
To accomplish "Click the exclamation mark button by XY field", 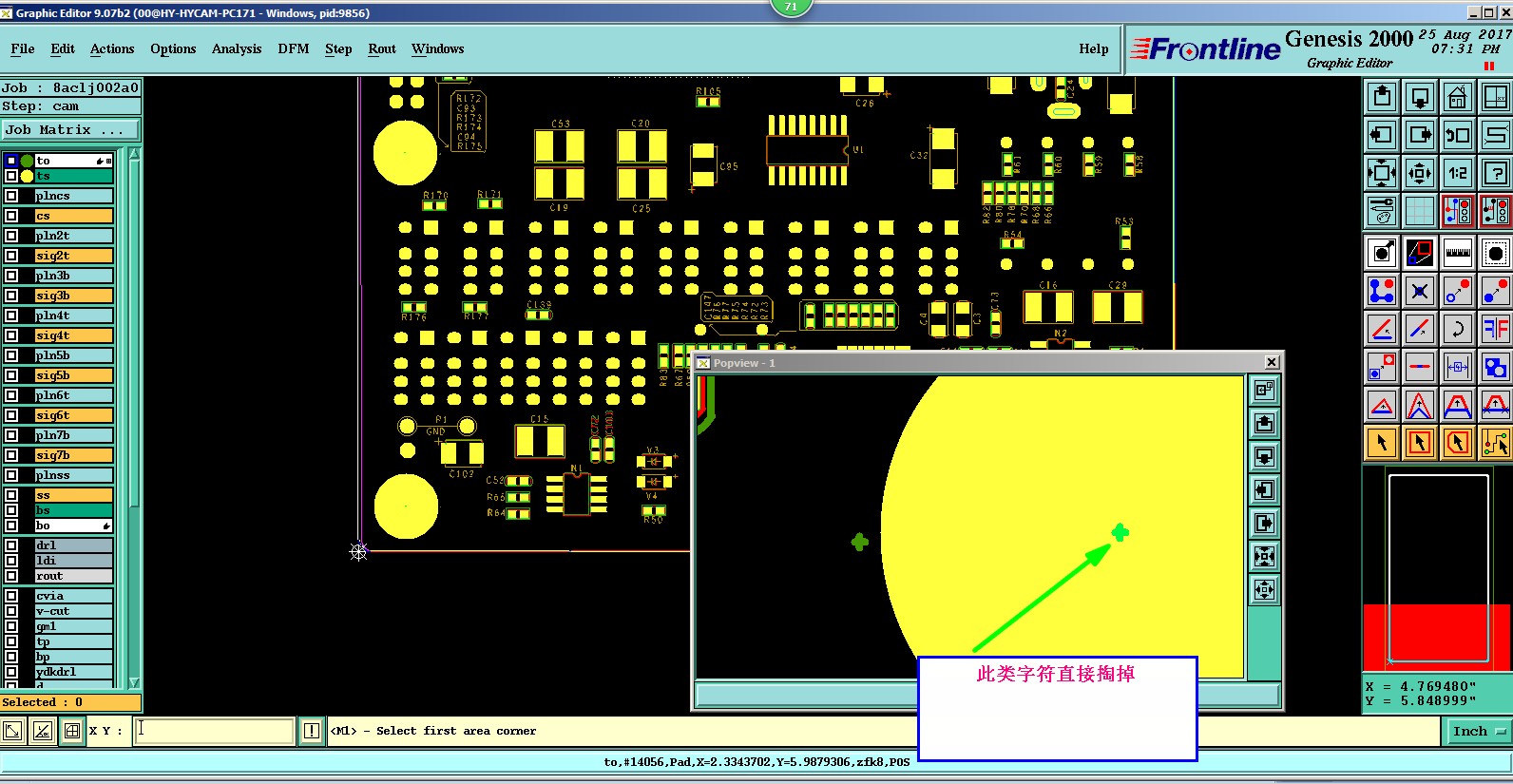I will click(312, 731).
